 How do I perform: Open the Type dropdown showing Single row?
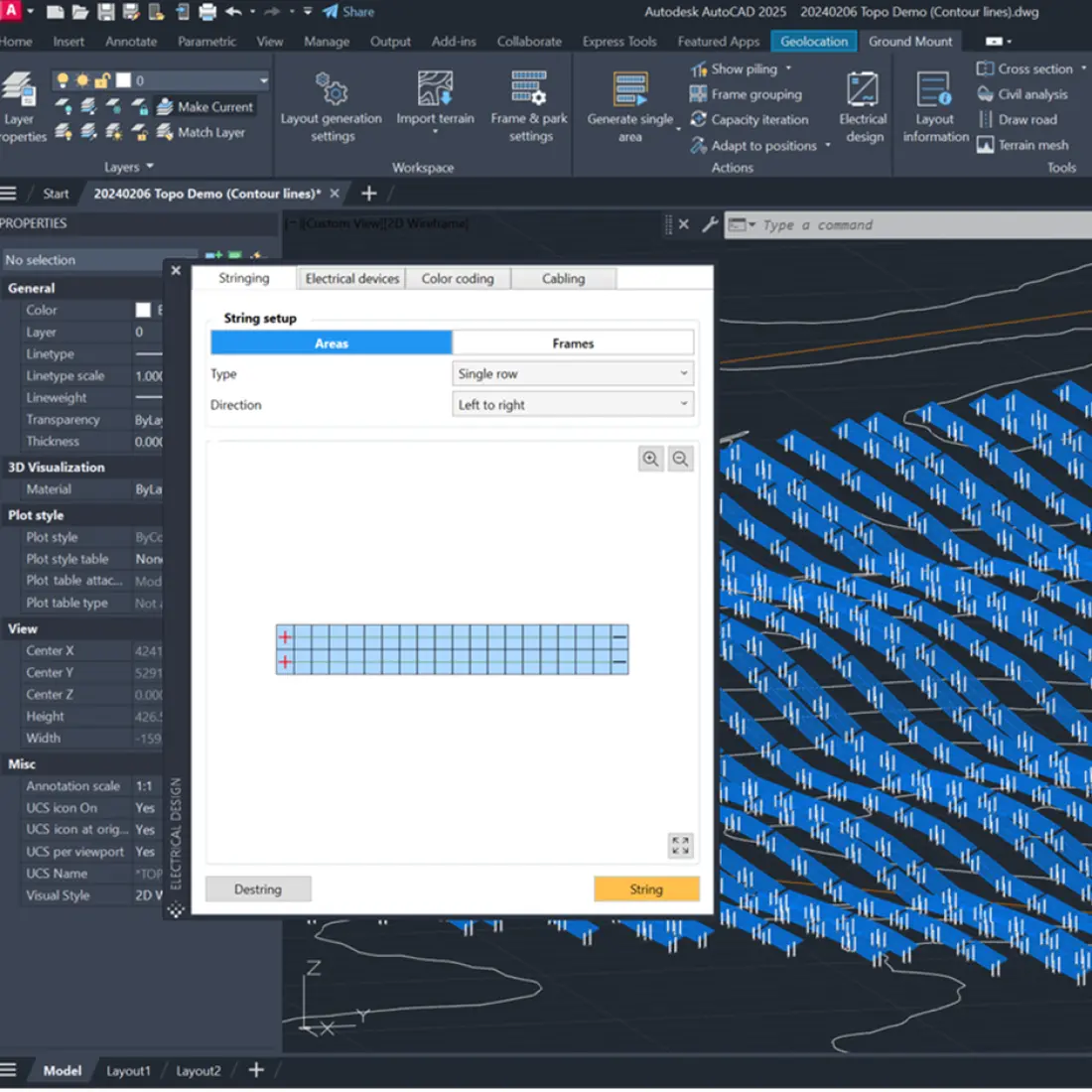pyautogui.click(x=573, y=373)
